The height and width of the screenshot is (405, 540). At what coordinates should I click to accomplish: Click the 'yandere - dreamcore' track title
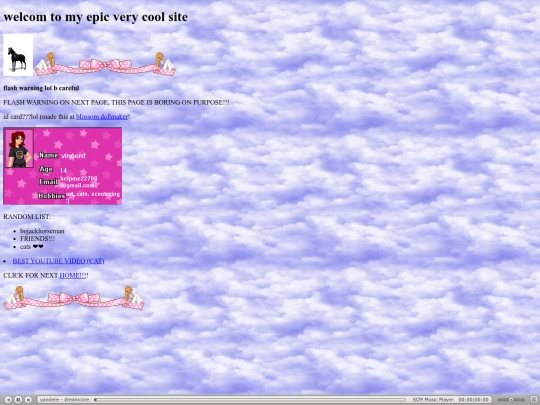64,399
